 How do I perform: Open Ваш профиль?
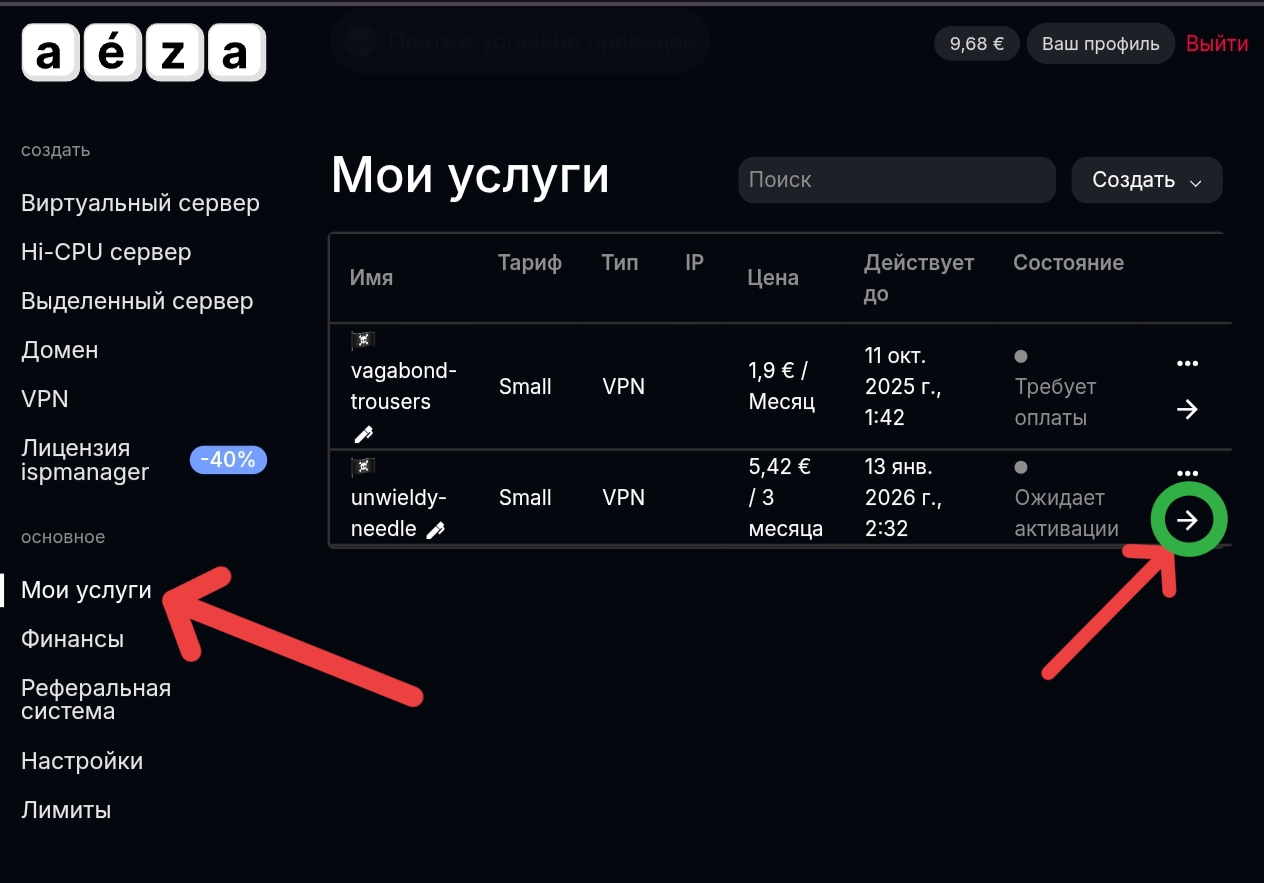(x=1100, y=44)
